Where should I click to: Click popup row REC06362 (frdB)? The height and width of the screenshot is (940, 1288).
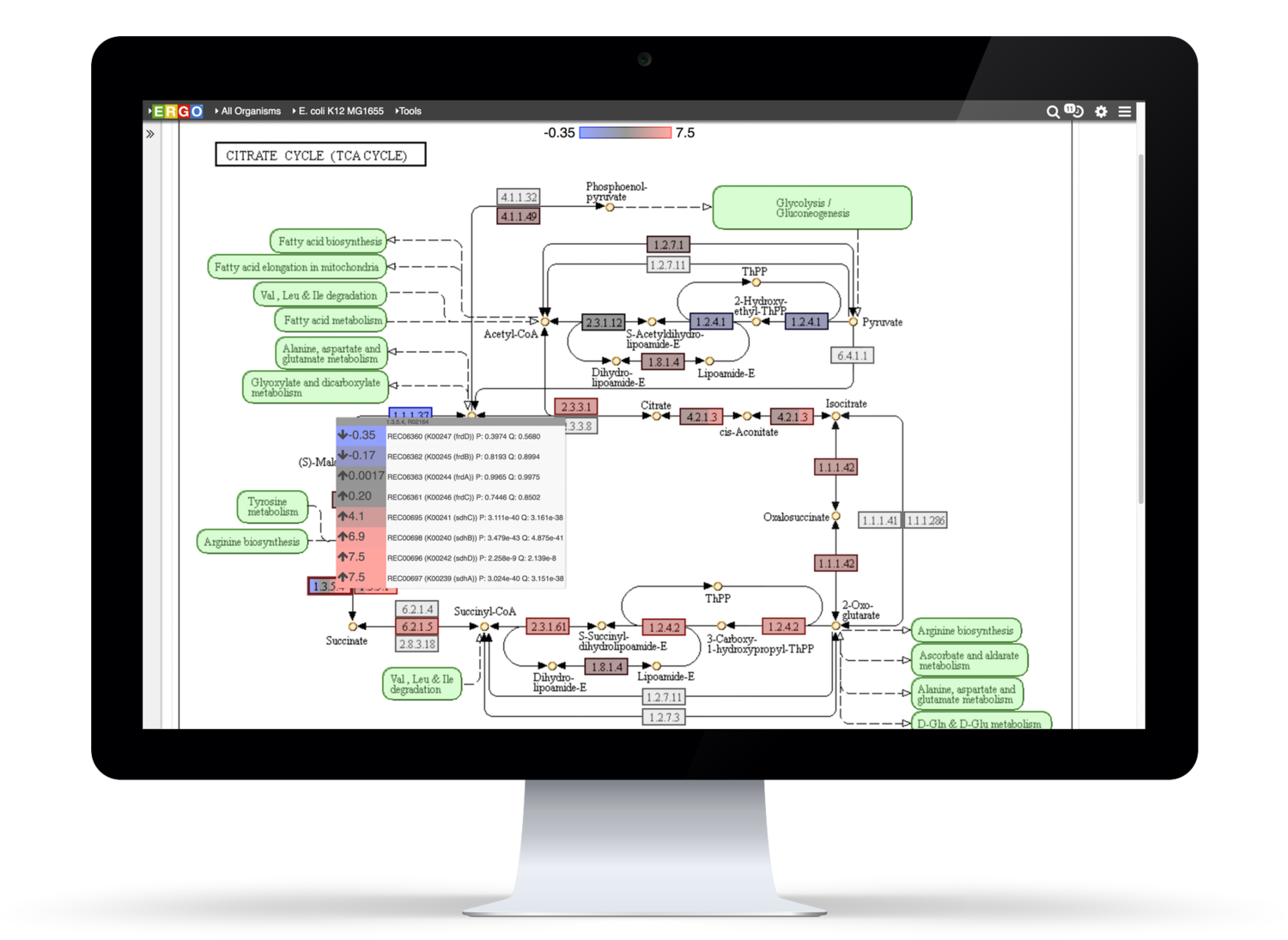[451, 457]
